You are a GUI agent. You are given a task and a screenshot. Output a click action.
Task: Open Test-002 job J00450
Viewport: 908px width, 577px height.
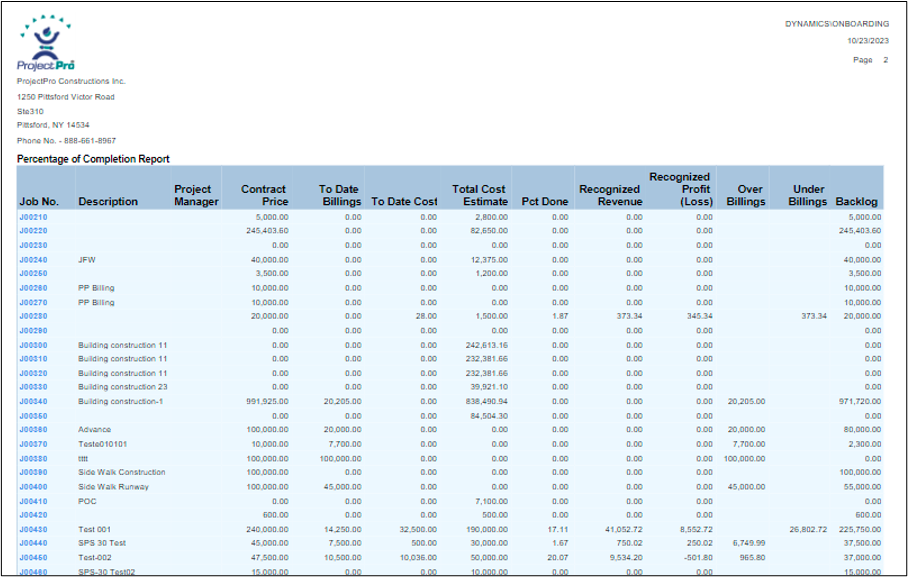point(32,558)
